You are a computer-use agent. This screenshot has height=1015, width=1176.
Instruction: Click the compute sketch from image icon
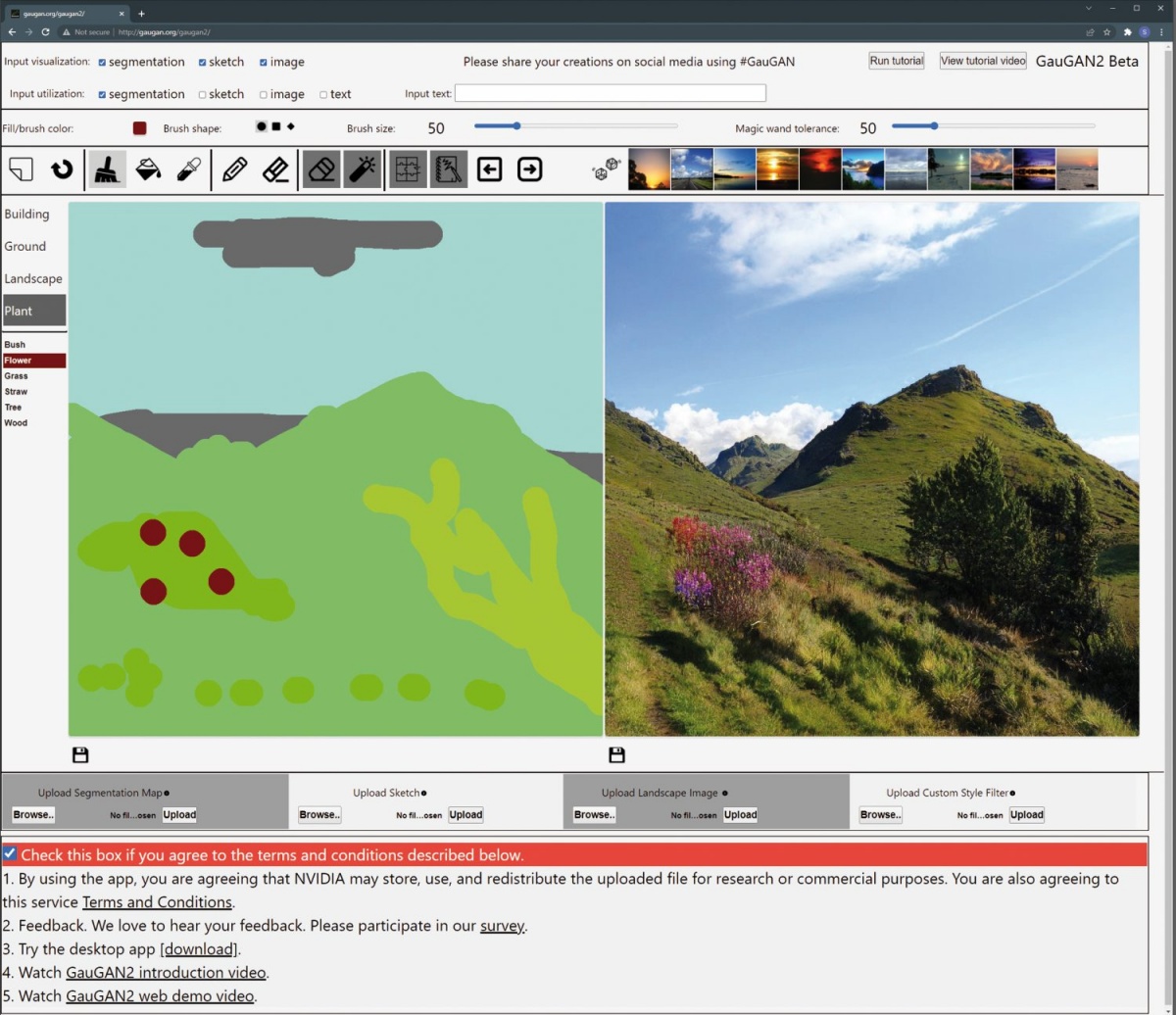449,169
